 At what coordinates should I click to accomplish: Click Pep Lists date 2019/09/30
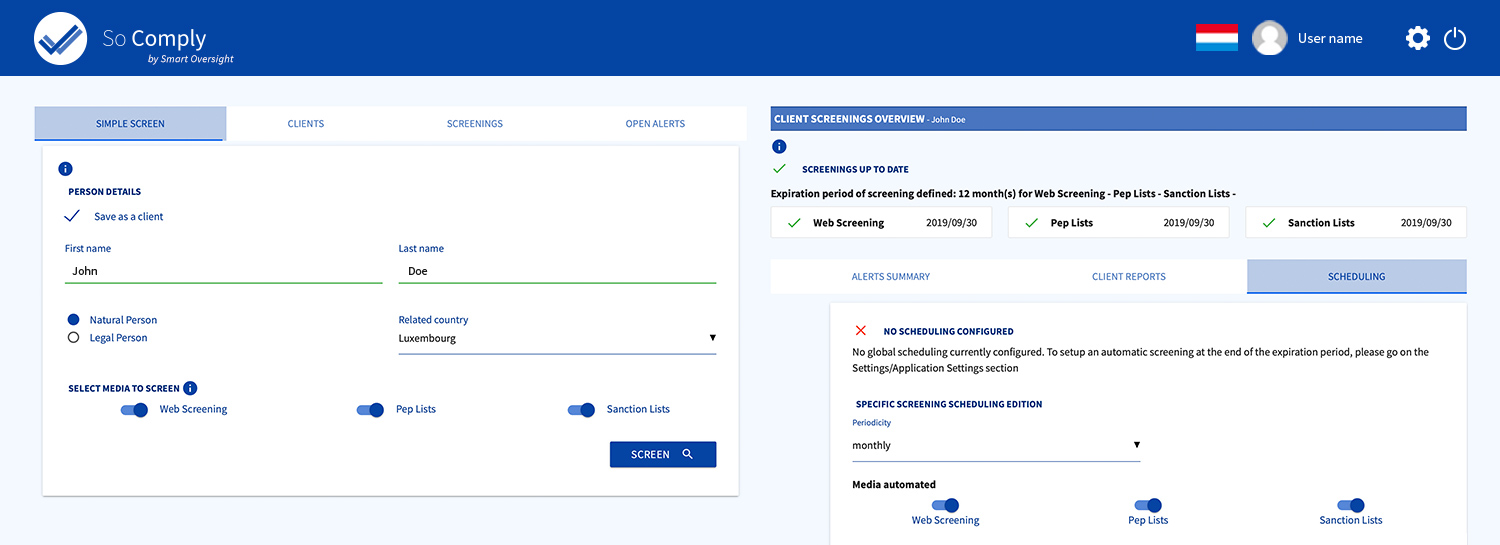pyautogui.click(x=1189, y=223)
